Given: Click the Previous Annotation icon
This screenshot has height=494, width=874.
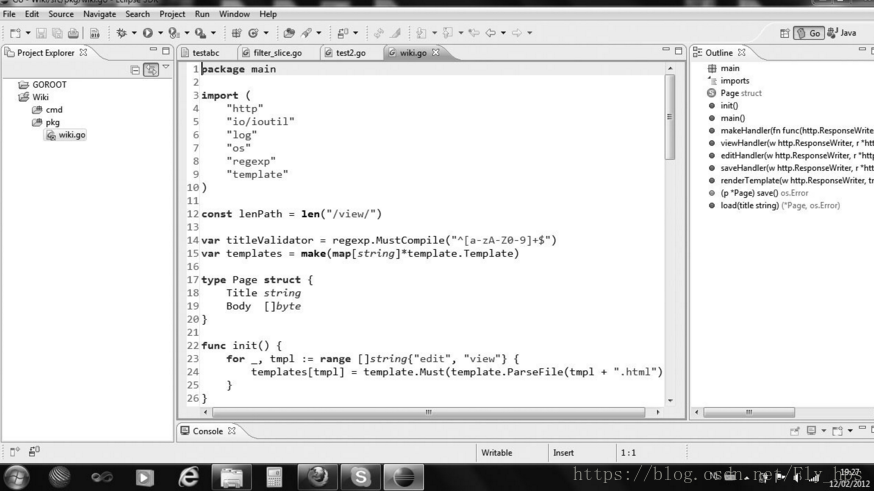Looking at the screenshot, I should (448, 33).
